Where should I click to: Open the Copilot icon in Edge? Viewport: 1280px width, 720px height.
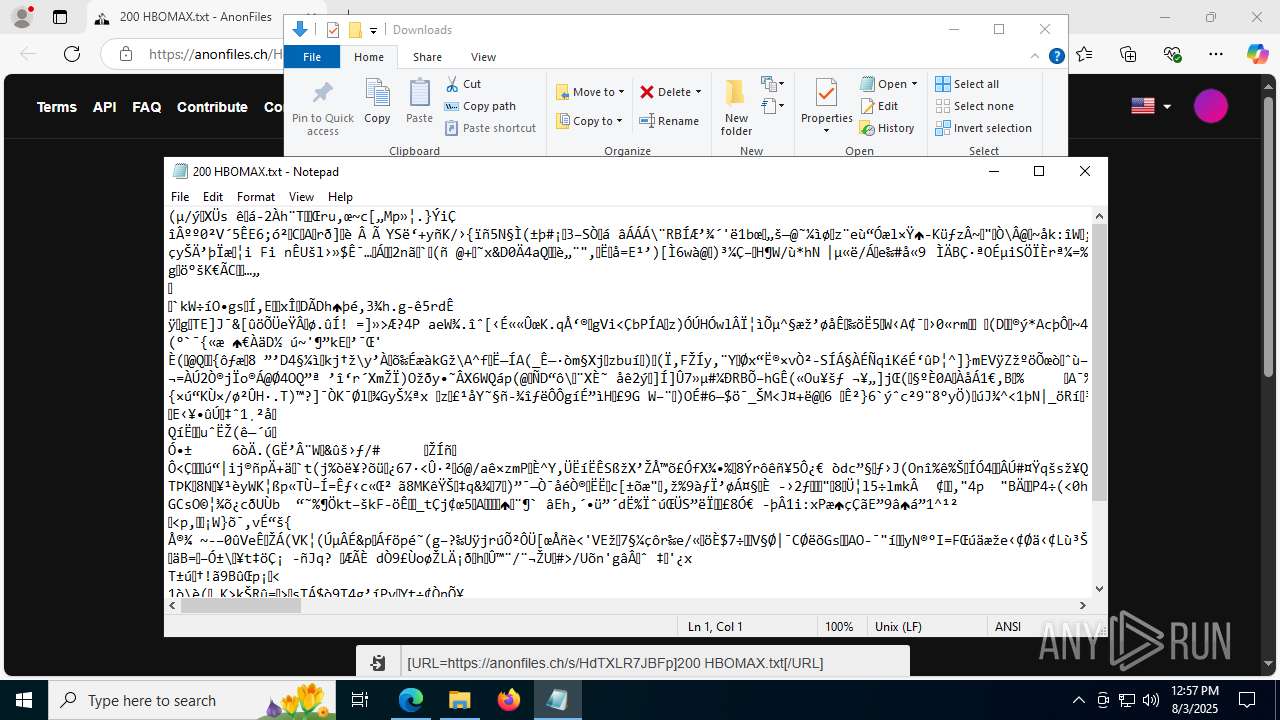[1257, 54]
